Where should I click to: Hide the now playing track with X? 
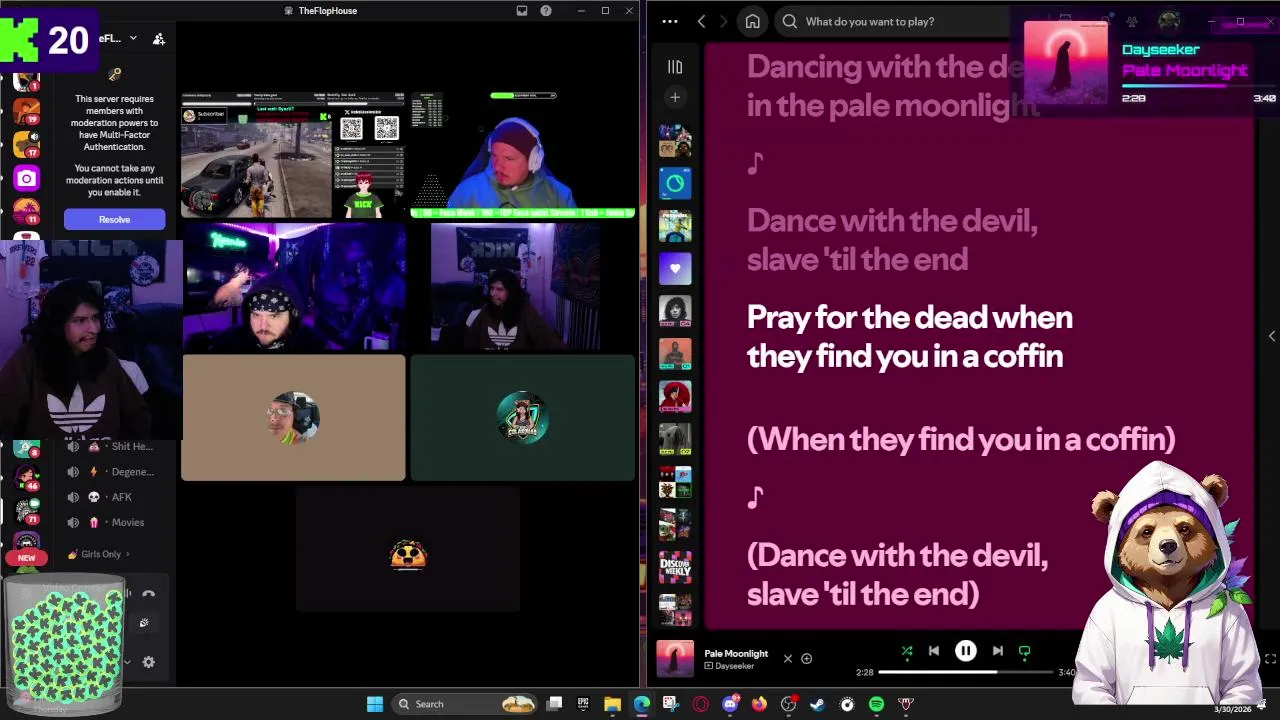[787, 658]
